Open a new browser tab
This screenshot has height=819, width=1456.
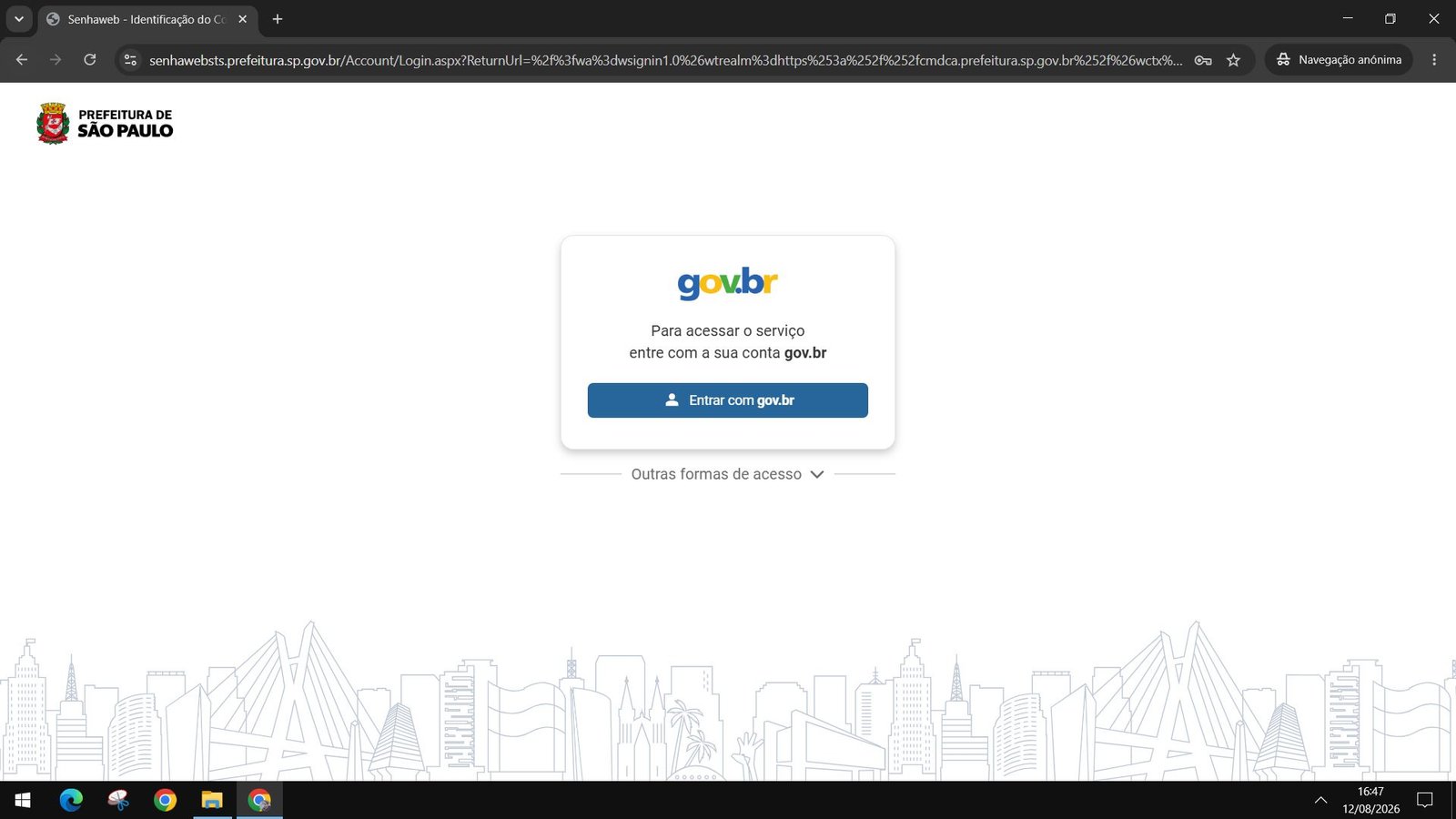pyautogui.click(x=278, y=19)
